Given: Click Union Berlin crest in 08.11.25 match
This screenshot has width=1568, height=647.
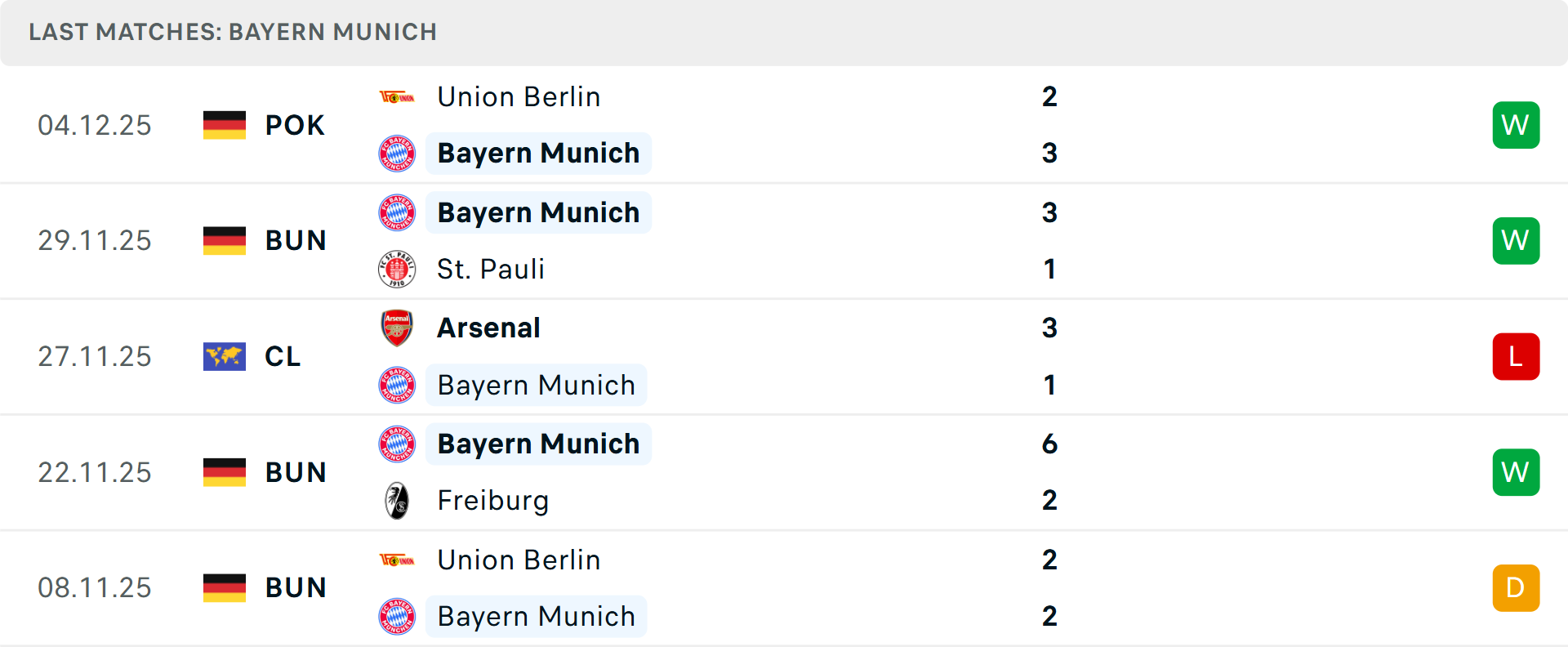Looking at the screenshot, I should point(397,560).
